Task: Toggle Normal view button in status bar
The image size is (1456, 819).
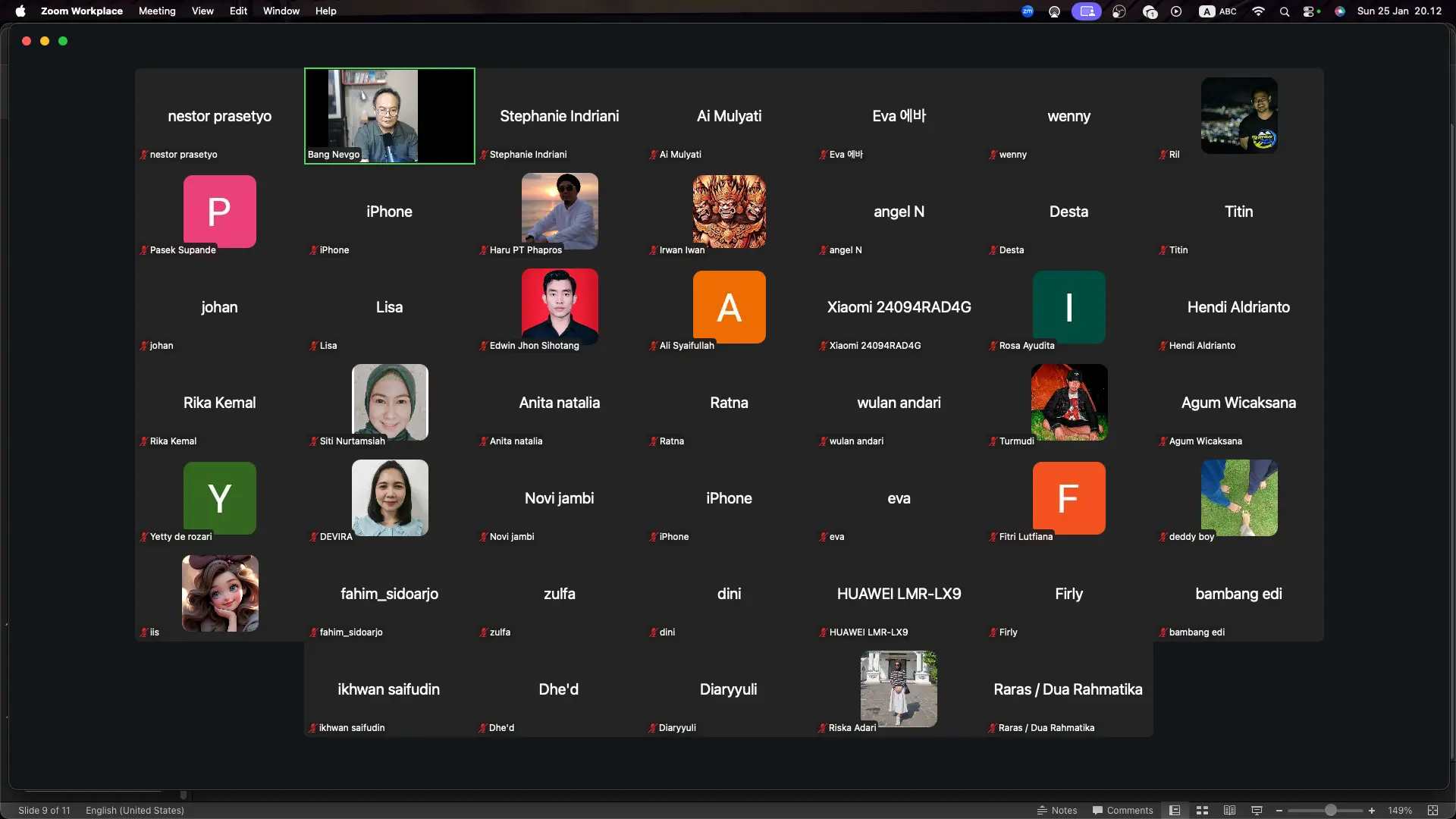Action: coord(1175,810)
